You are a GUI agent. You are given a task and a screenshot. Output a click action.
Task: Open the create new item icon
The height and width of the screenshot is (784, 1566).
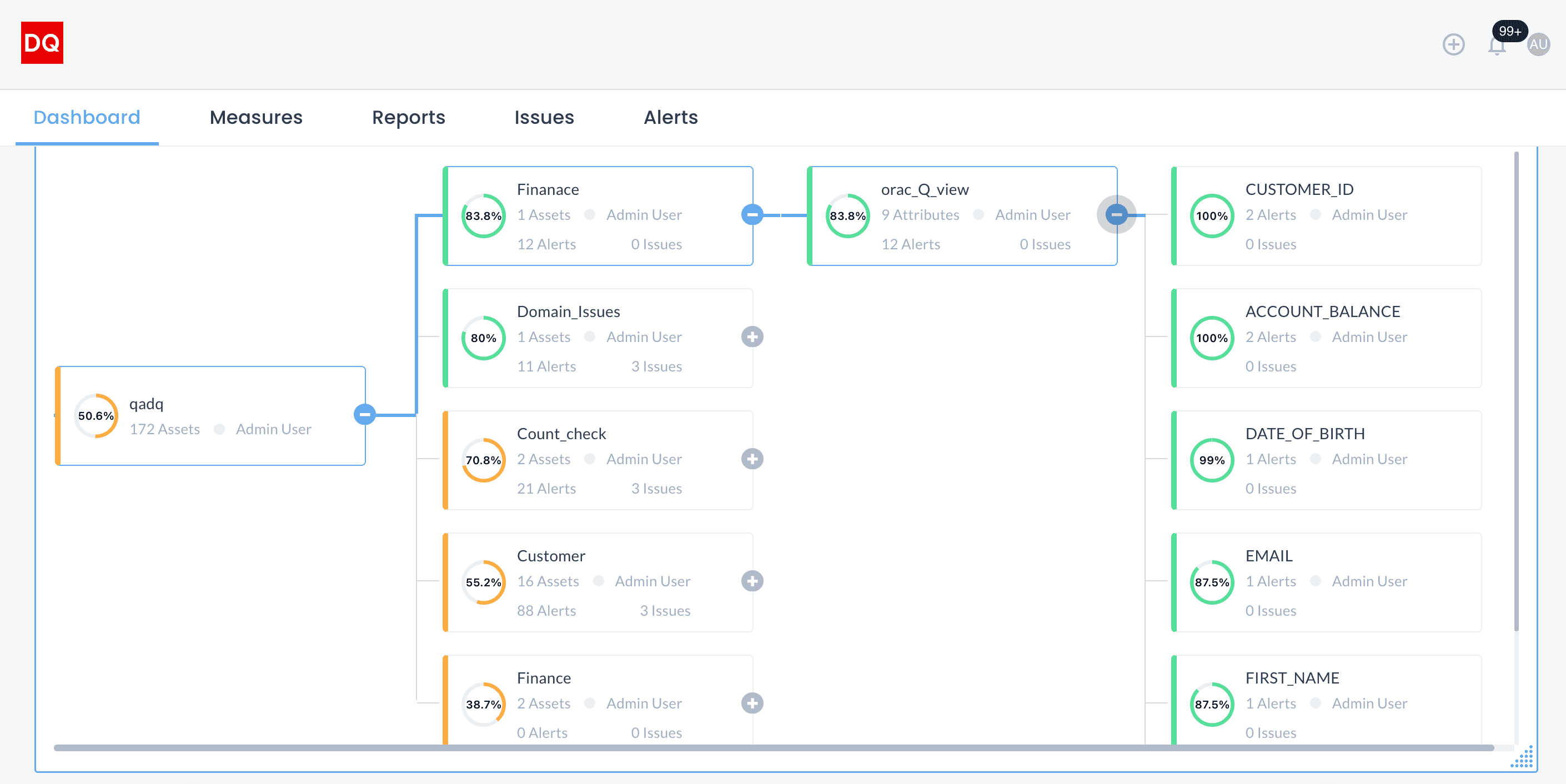[x=1454, y=44]
